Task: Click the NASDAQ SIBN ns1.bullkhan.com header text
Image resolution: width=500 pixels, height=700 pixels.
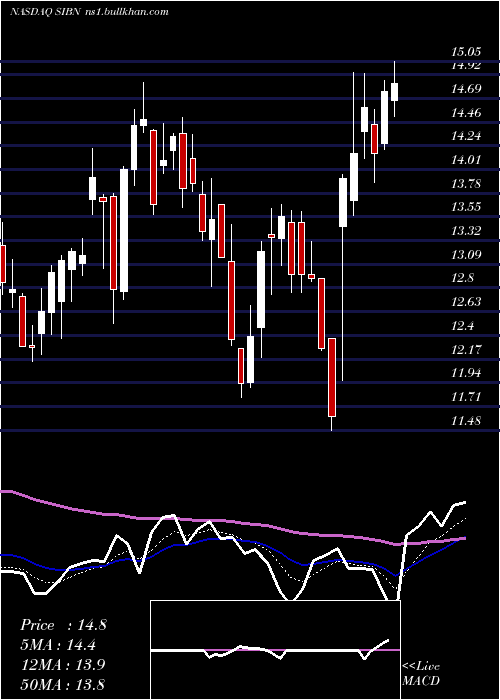Action: point(89,12)
